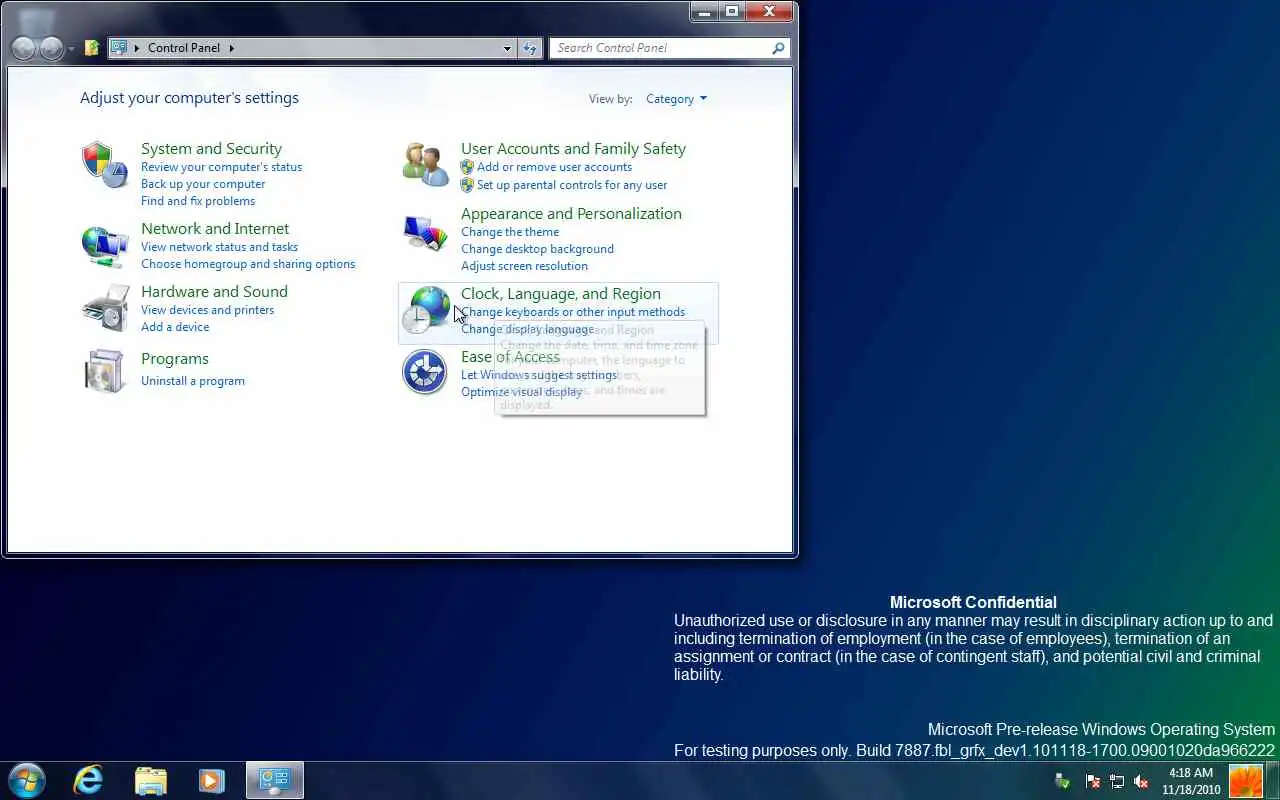Open the View by Category dropdown

676,99
